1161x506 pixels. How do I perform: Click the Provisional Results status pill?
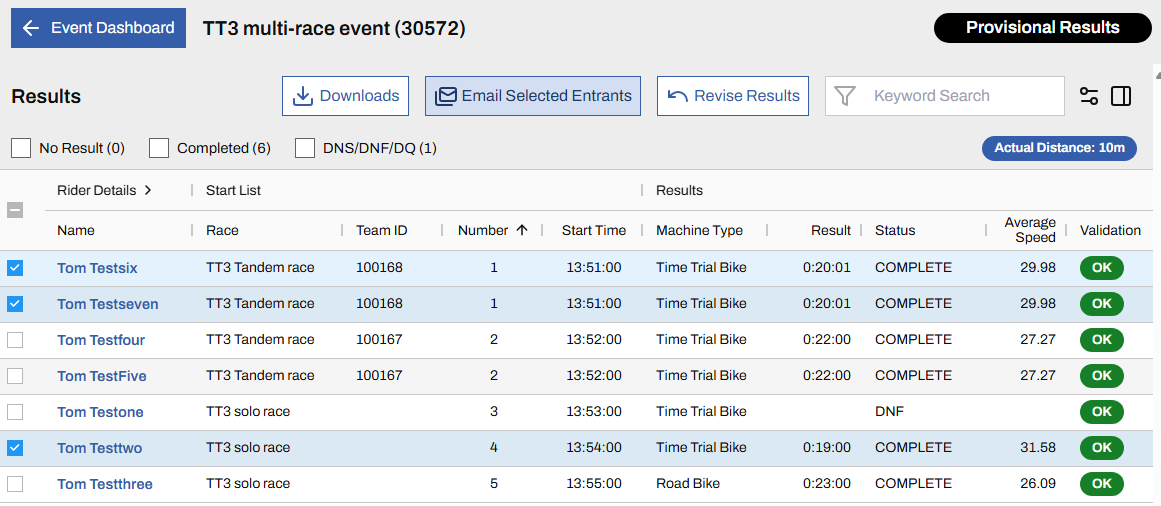point(1042,28)
